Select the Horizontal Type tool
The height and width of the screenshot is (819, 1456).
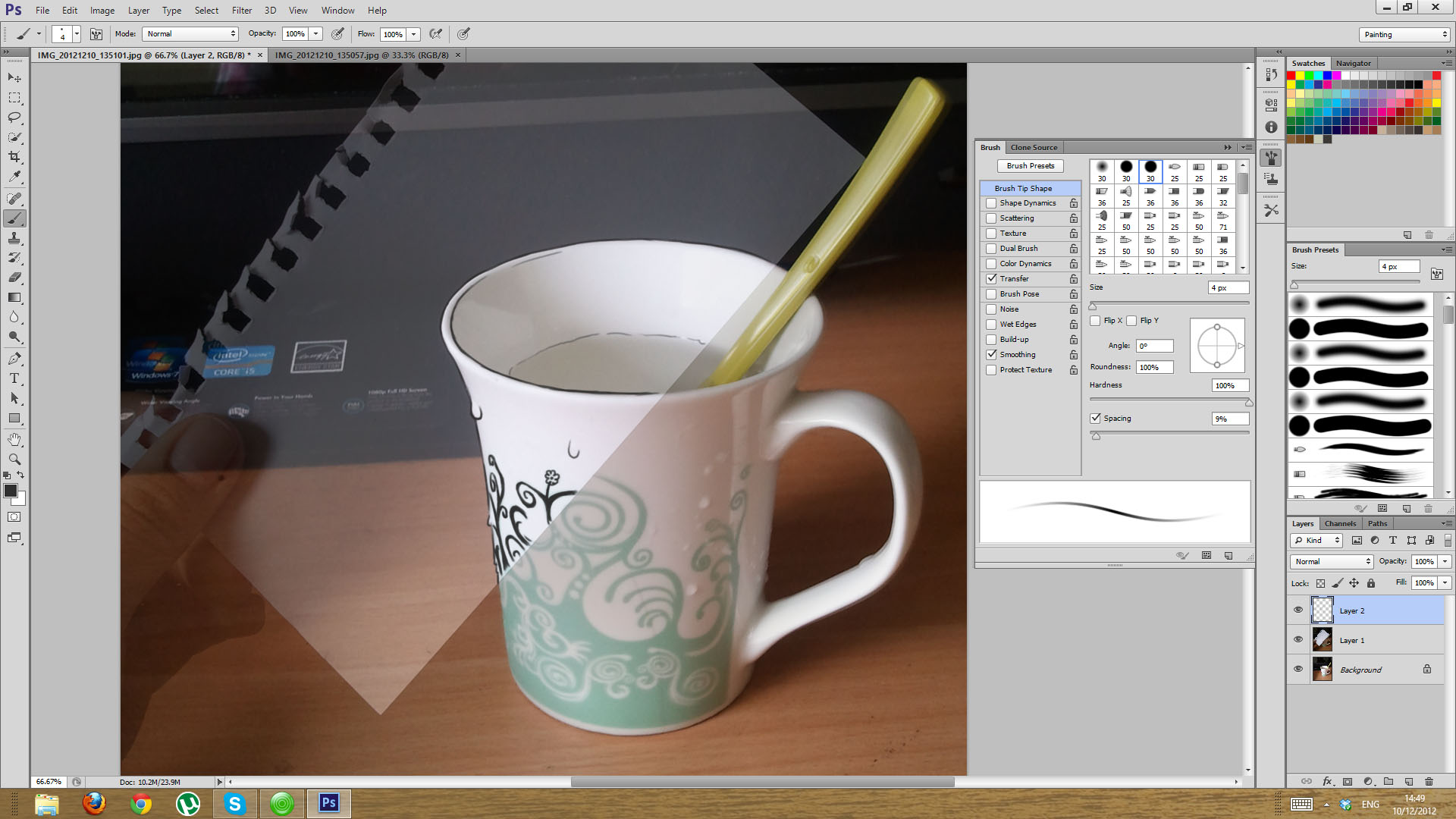(14, 378)
